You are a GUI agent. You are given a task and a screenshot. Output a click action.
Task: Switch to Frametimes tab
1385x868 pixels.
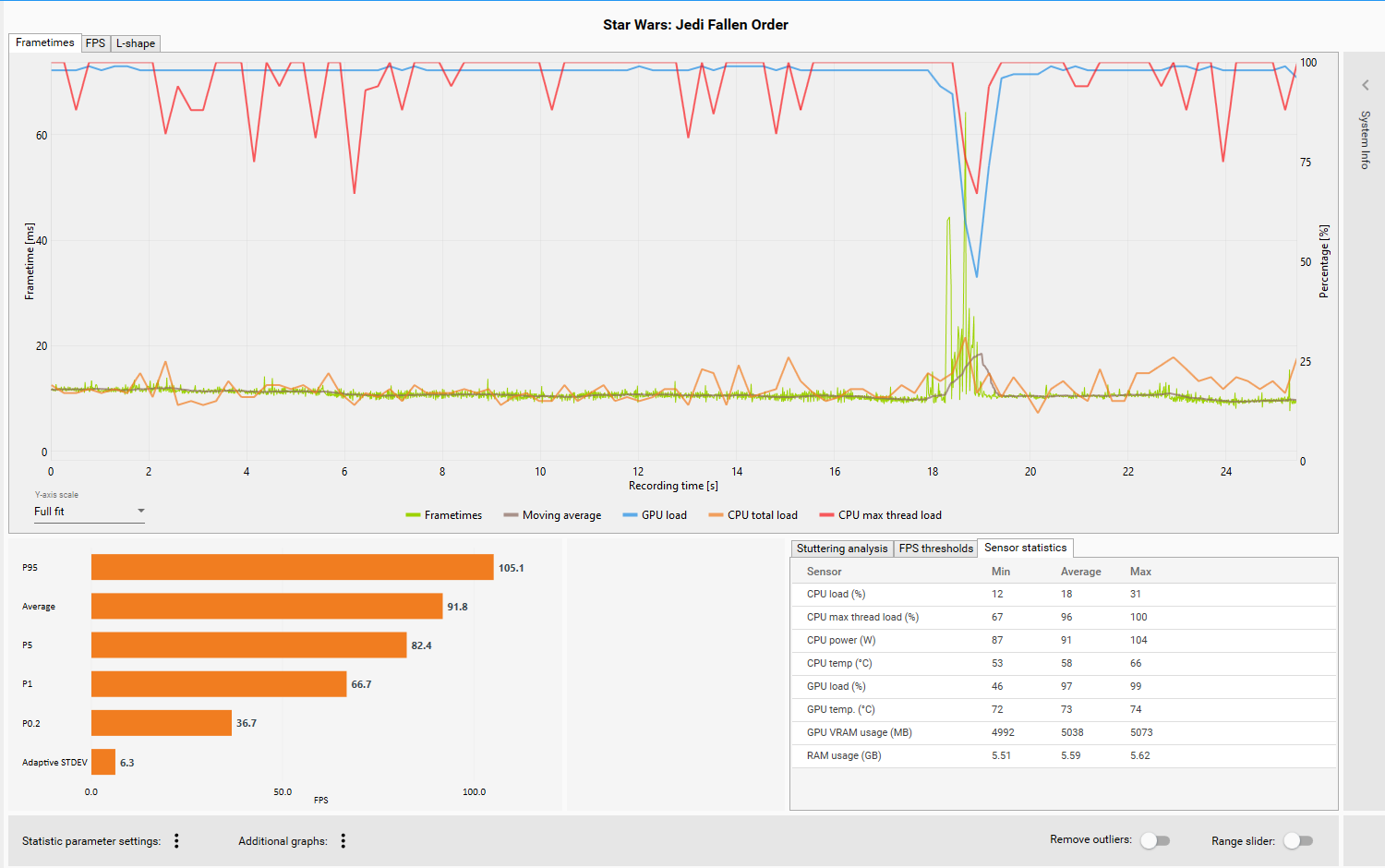click(x=44, y=42)
